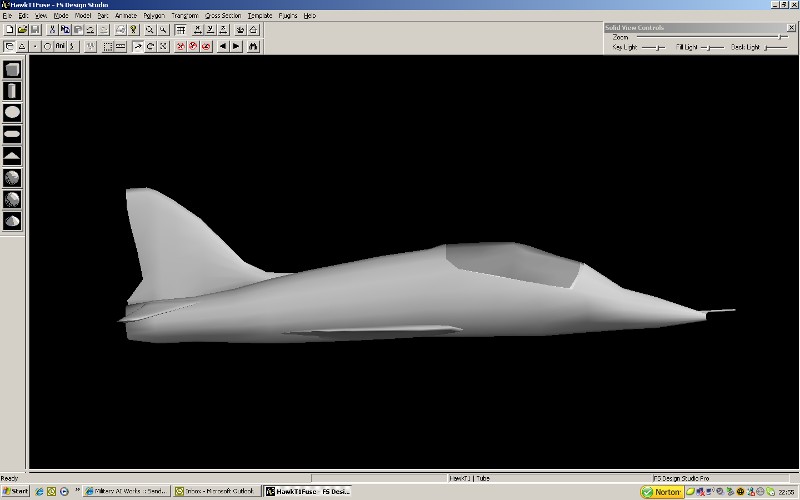Open the Animate menu
Image resolution: width=800 pixels, height=500 pixels.
pyautogui.click(x=126, y=16)
